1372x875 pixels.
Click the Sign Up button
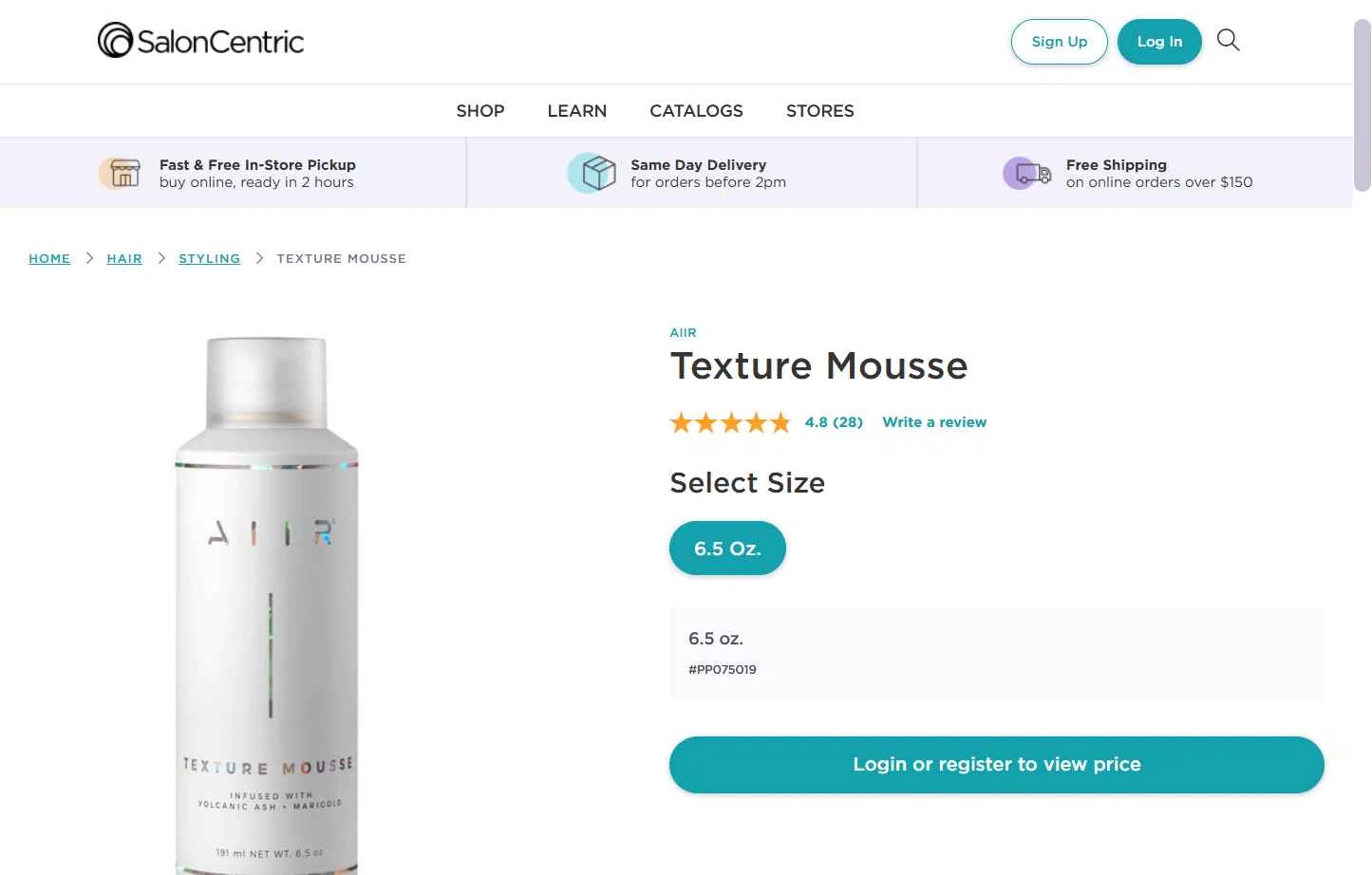click(1060, 42)
